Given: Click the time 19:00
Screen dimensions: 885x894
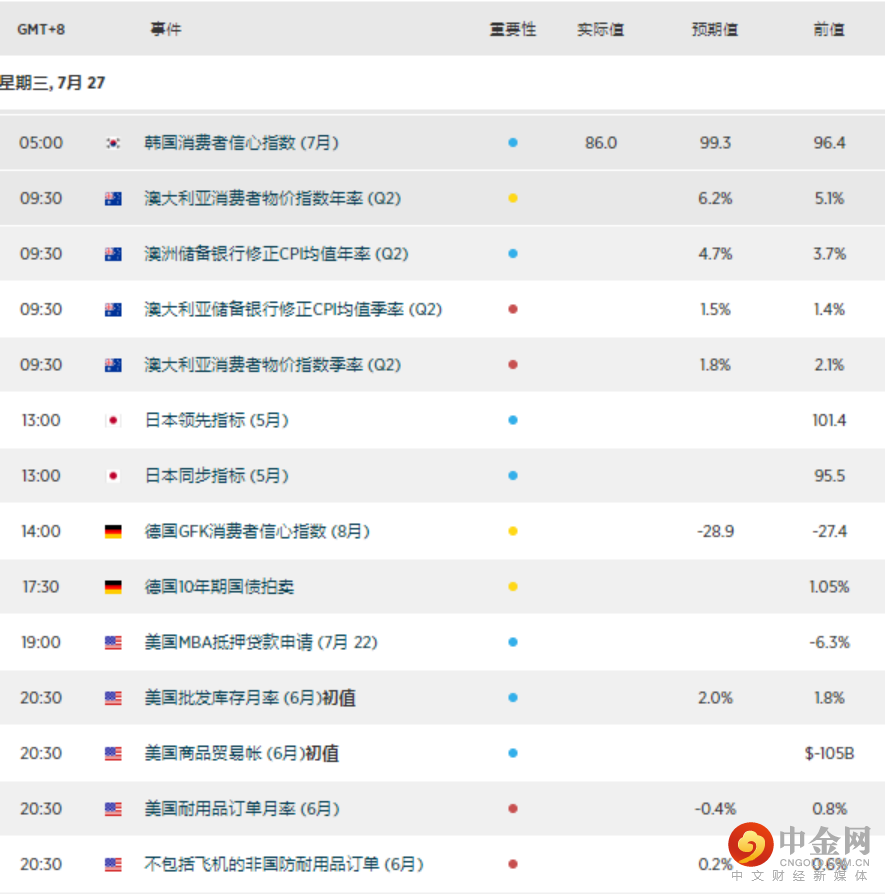Looking at the screenshot, I should (x=41, y=642).
